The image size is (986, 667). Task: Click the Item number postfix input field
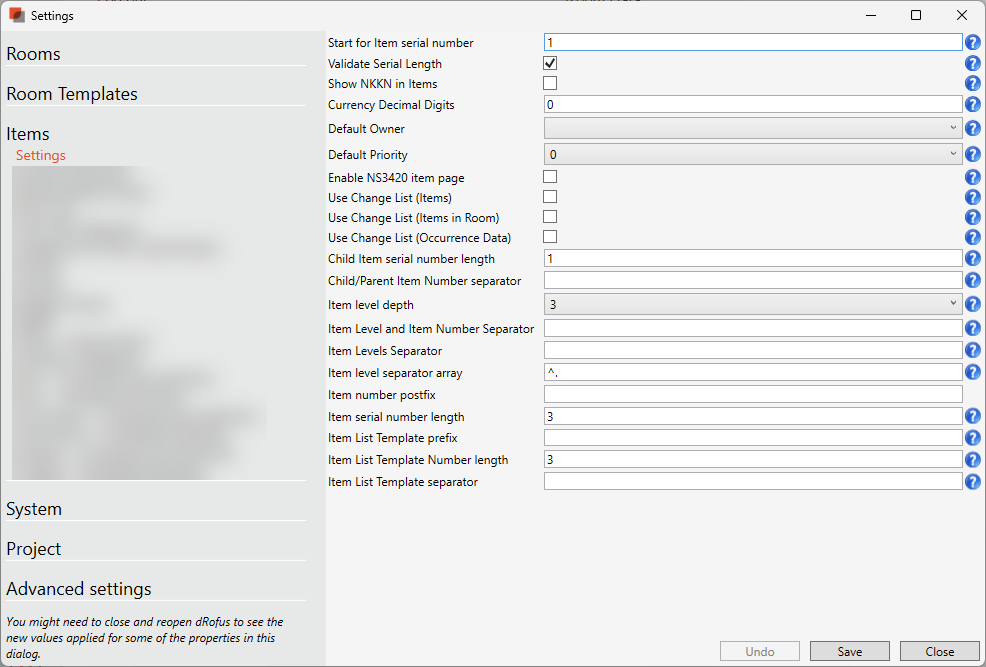(x=752, y=395)
